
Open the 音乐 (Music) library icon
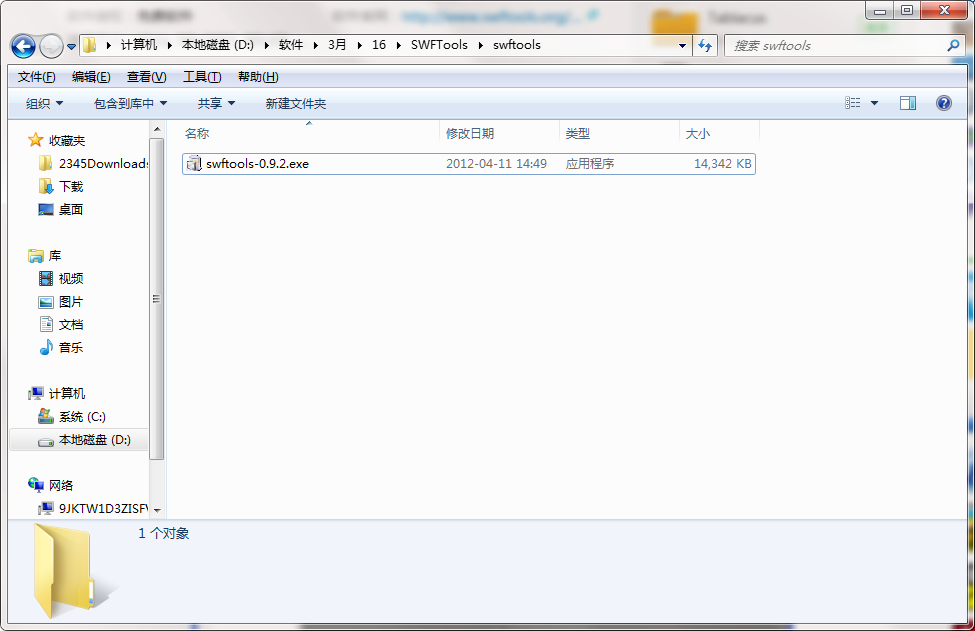(x=45, y=347)
